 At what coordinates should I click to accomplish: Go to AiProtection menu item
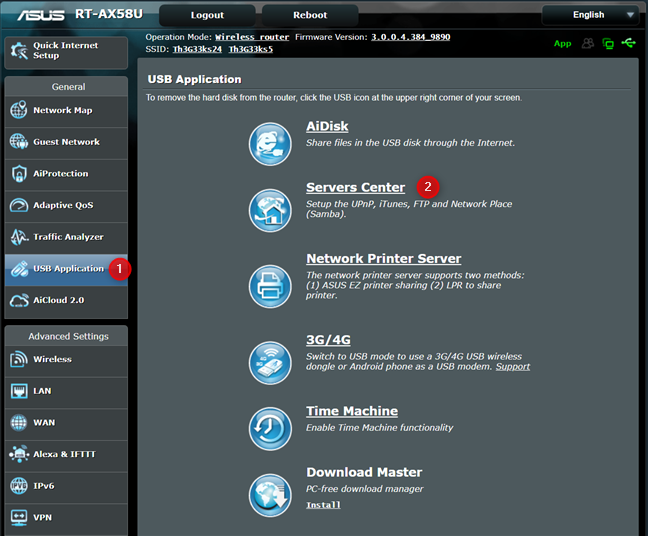pos(66,174)
